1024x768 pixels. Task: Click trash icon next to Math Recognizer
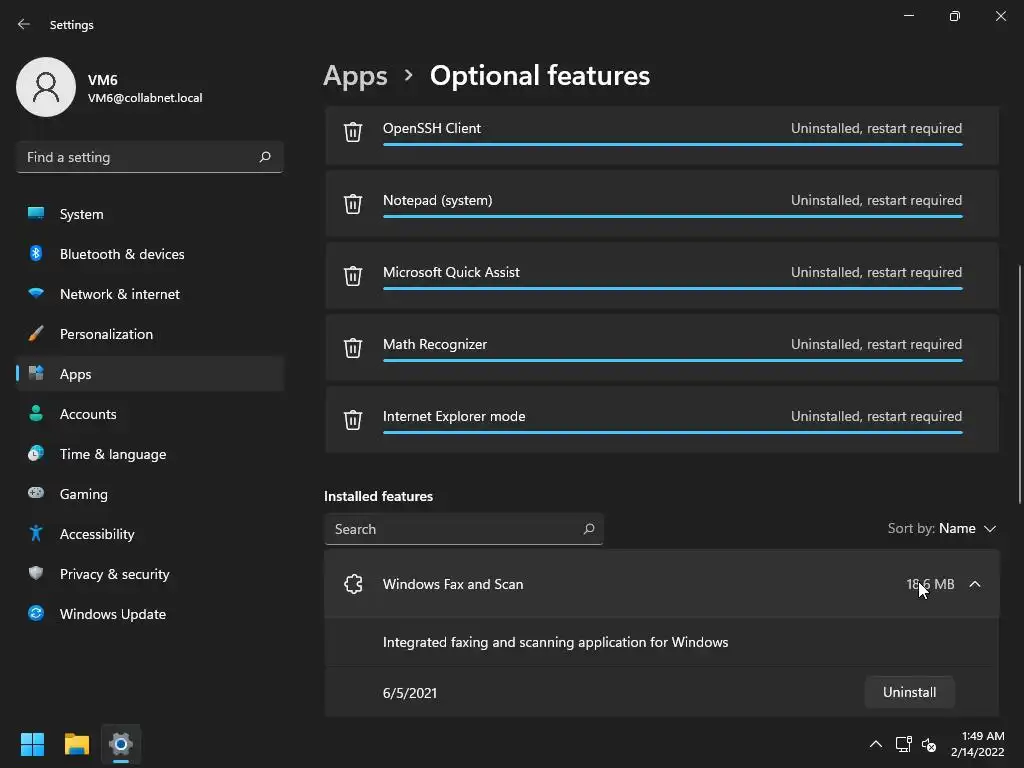coord(353,348)
